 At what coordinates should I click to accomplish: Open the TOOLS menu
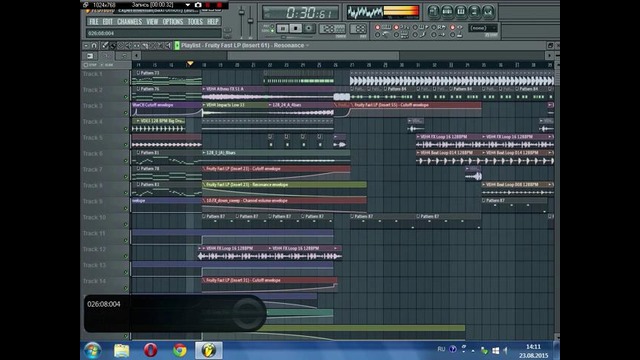pos(195,22)
